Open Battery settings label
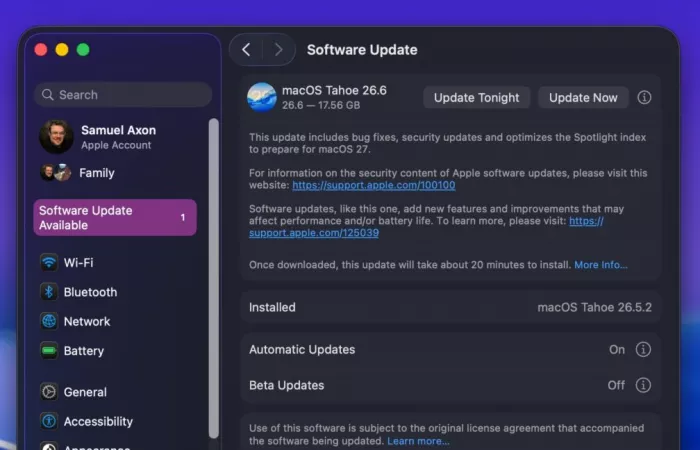Viewport: 700px width, 450px height. pyautogui.click(x=84, y=351)
